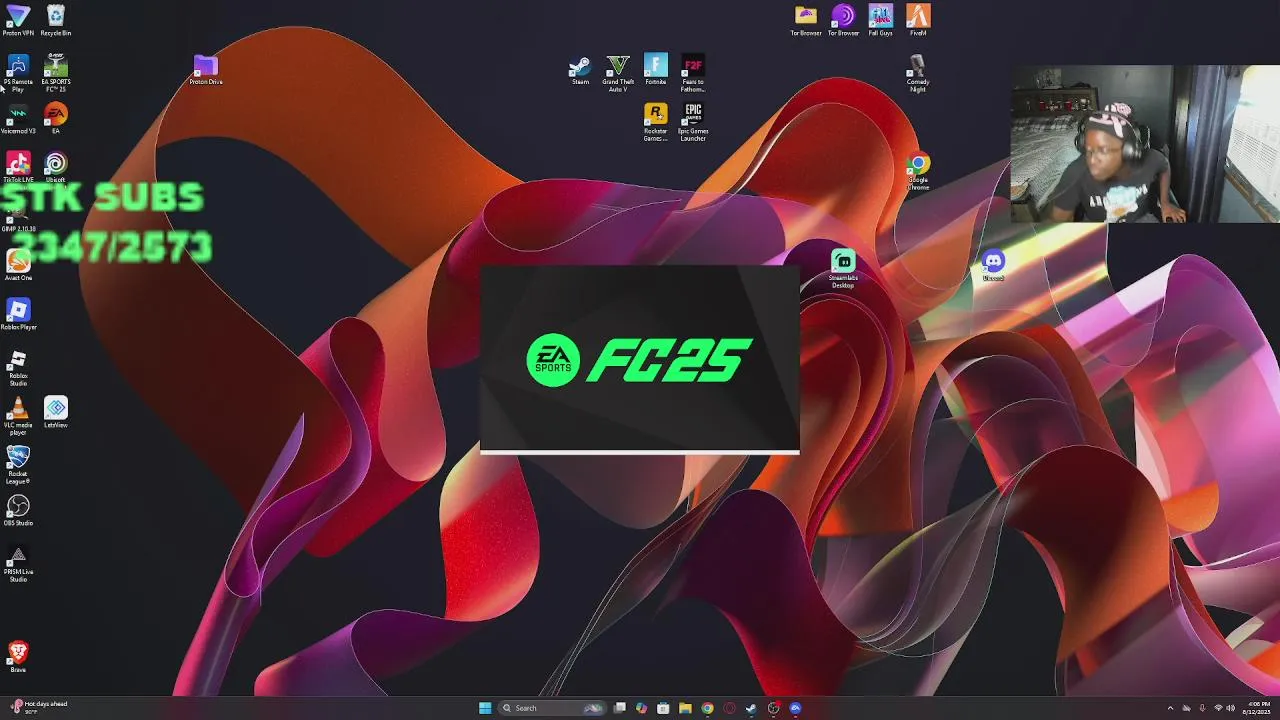Open Comedy Night microphone icon
Viewport: 1280px width, 720px height.
tap(918, 73)
